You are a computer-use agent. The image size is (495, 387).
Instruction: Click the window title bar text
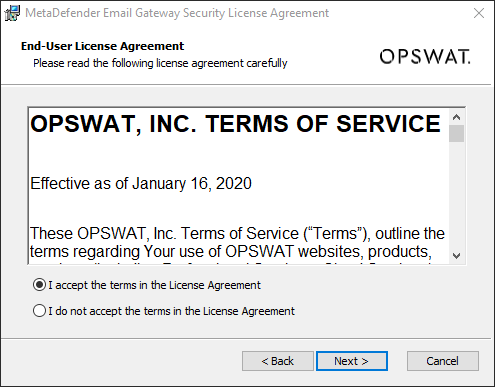coord(177,13)
